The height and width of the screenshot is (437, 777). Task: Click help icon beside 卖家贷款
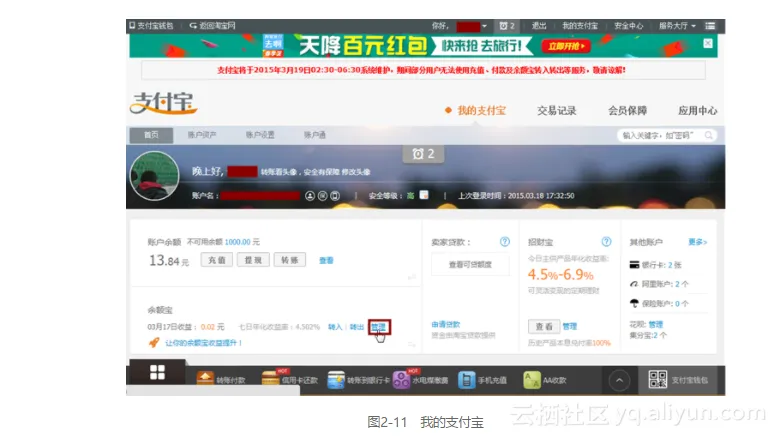pyautogui.click(x=504, y=242)
